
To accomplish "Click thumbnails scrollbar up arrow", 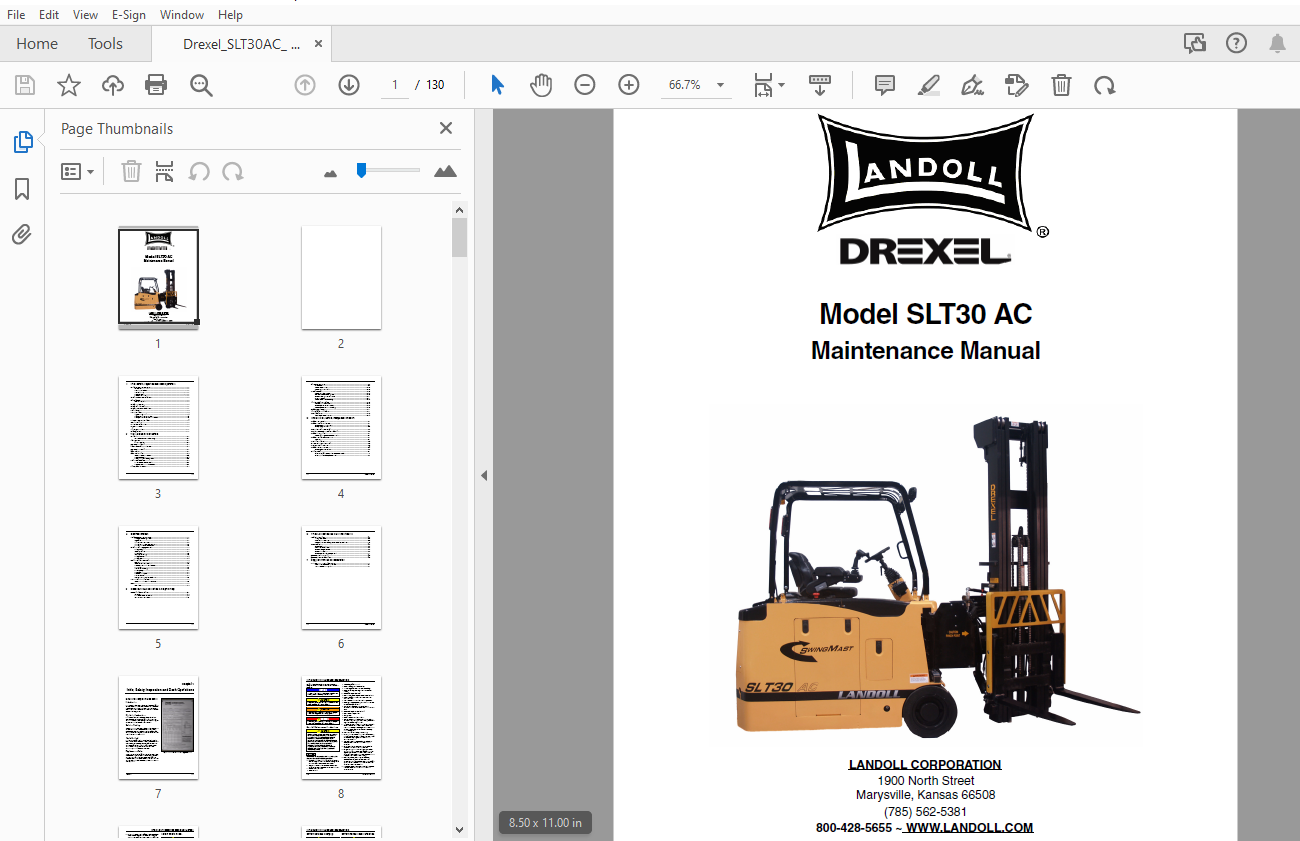I will click(x=459, y=210).
